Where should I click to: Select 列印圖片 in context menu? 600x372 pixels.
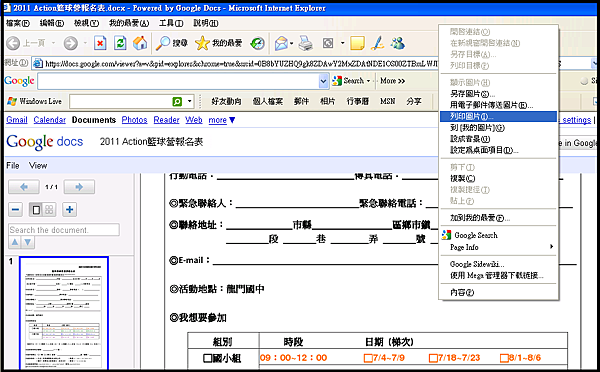coord(498,116)
